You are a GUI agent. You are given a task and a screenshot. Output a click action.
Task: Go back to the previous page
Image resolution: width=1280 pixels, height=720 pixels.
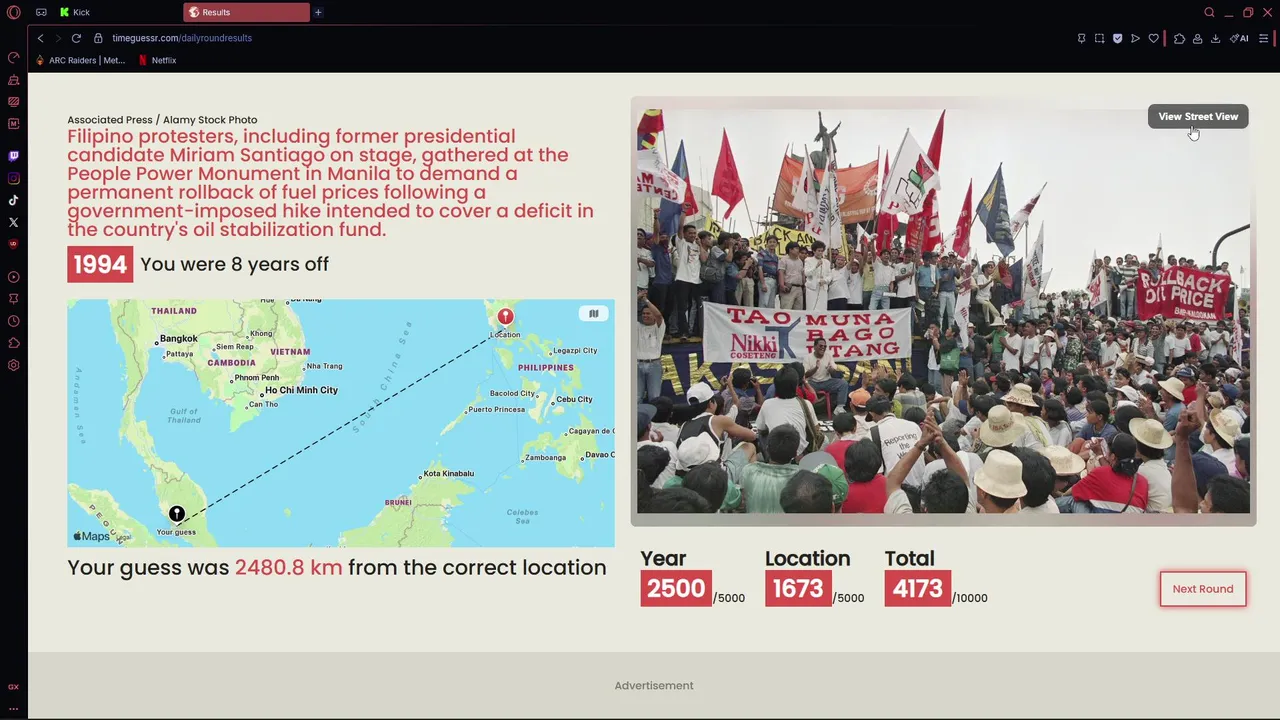(x=40, y=38)
